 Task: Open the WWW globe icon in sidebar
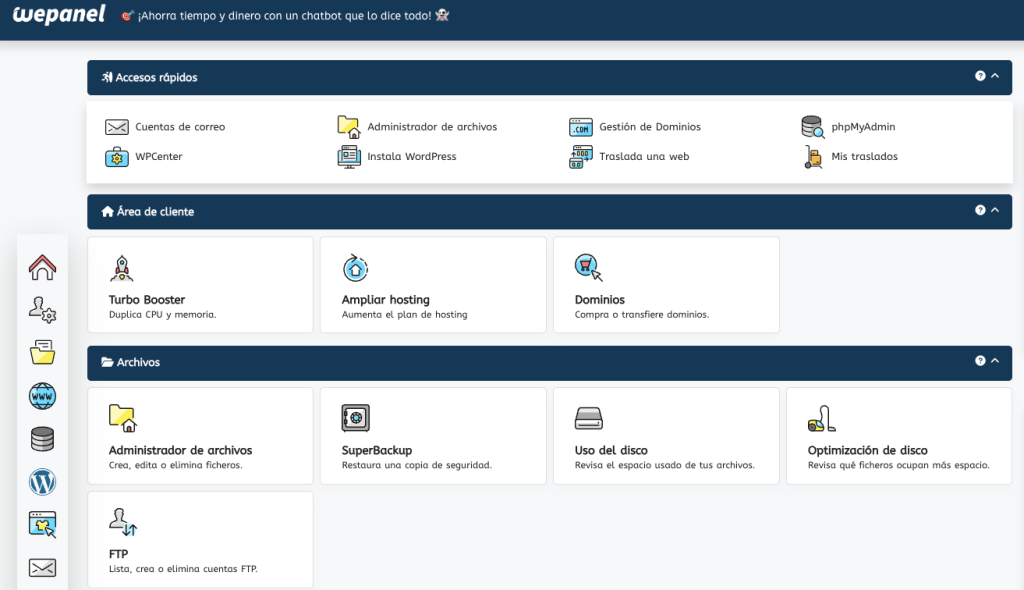42,396
